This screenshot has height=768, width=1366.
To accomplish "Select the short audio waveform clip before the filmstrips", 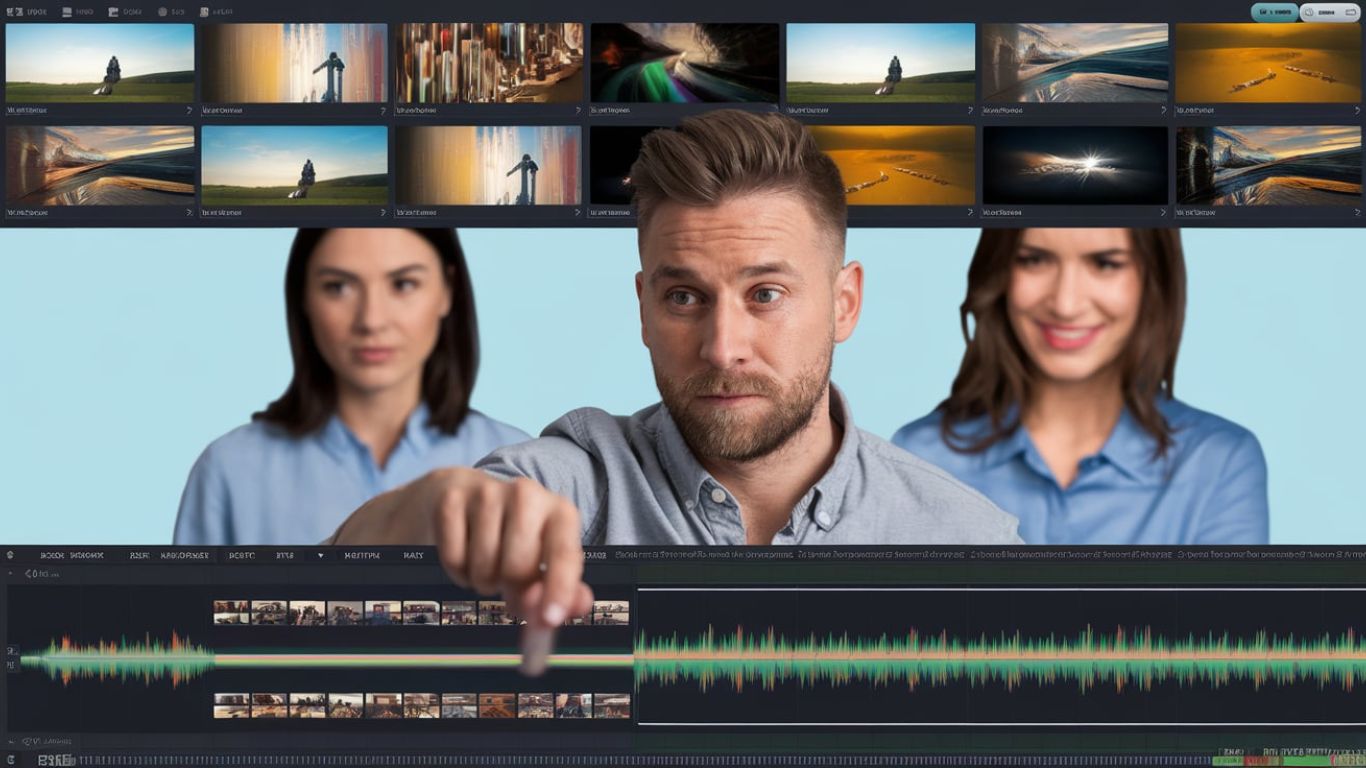I will 117,659.
